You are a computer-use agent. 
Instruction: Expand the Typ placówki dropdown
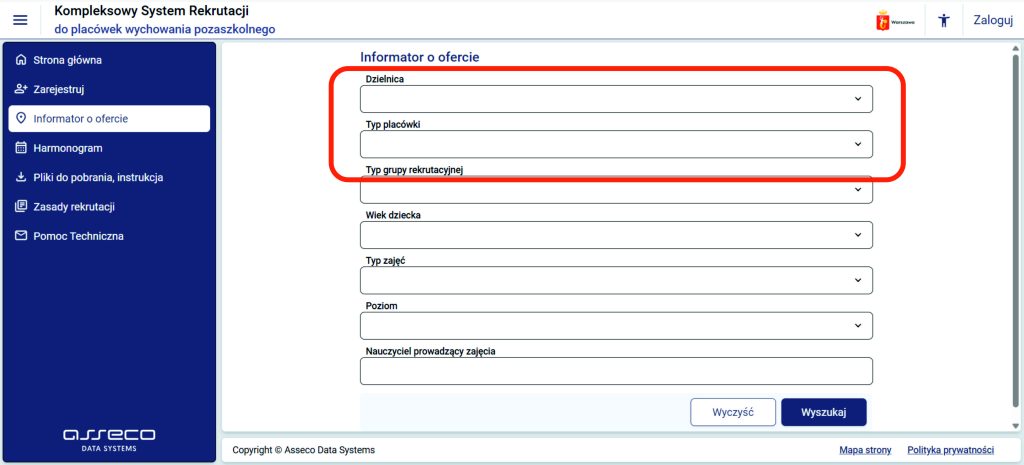pos(616,144)
